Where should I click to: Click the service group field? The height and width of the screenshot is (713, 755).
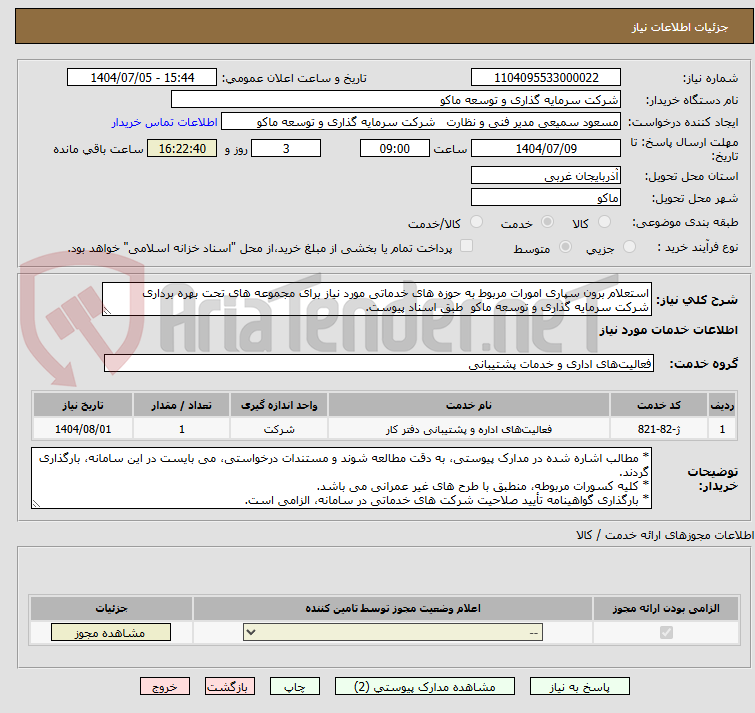click(378, 363)
